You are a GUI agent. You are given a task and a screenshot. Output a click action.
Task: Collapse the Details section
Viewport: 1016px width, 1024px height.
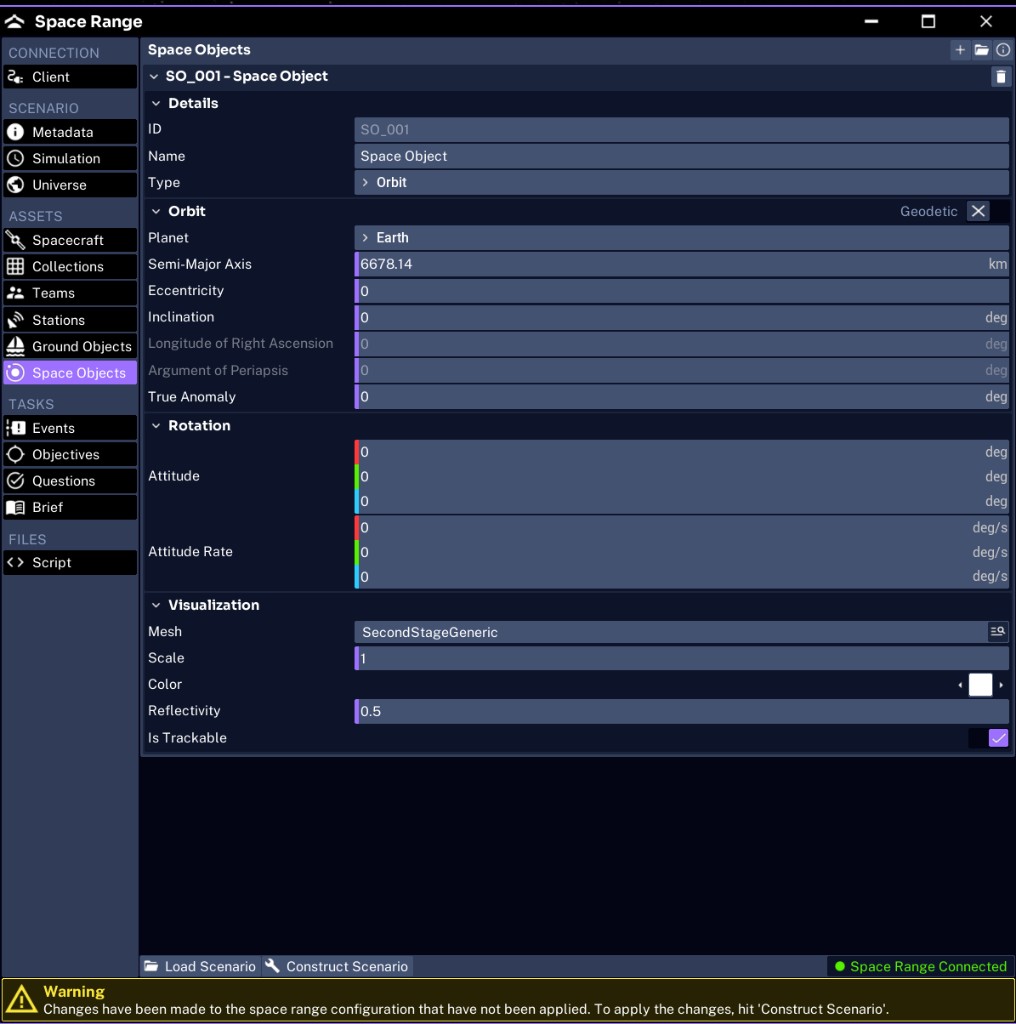click(155, 103)
